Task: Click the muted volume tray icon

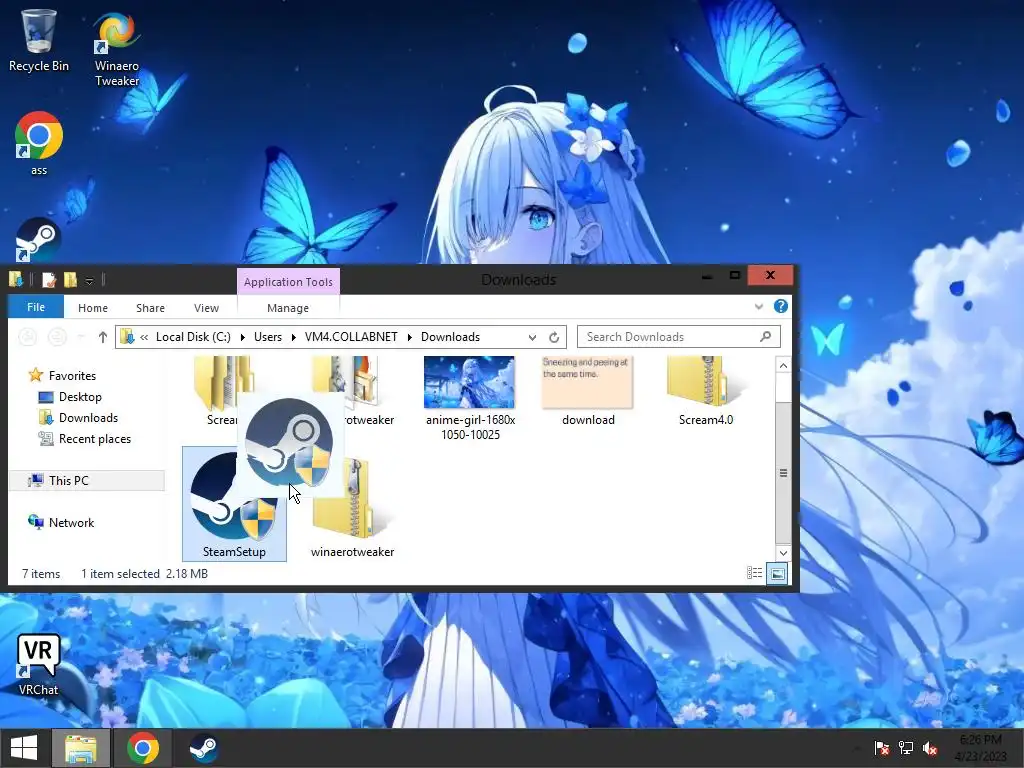Action: [930, 748]
